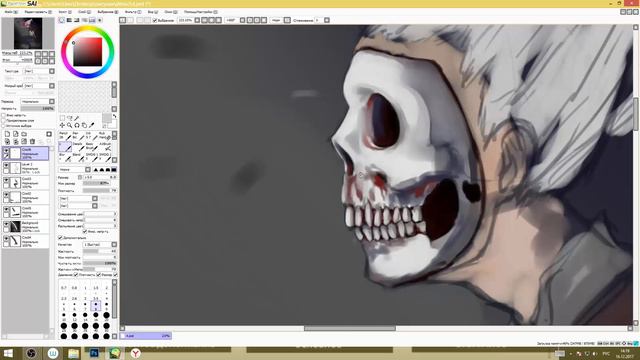This screenshot has height=360, width=640.
Task: Adjust the layer opacity 'Непрозр' slider
Action: pyautogui.click(x=38, y=109)
